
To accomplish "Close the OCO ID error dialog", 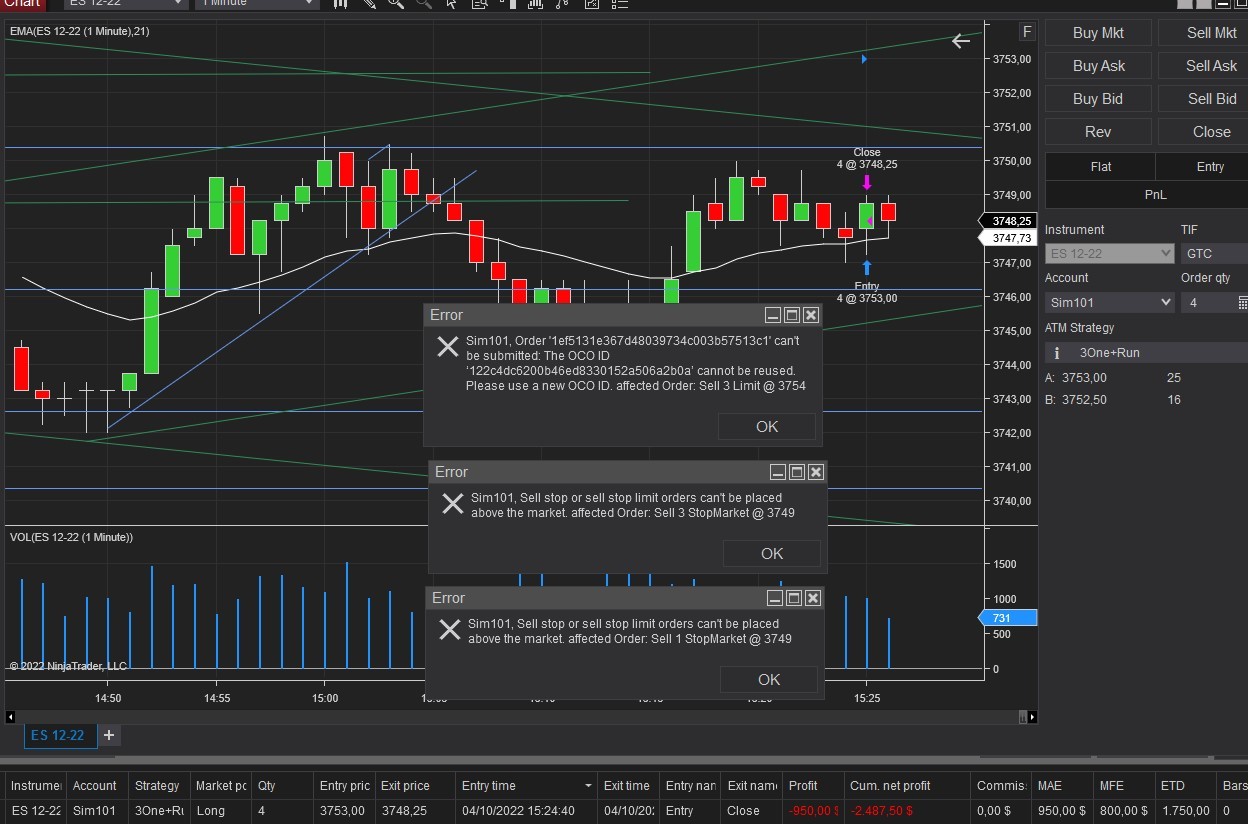I will point(811,315).
